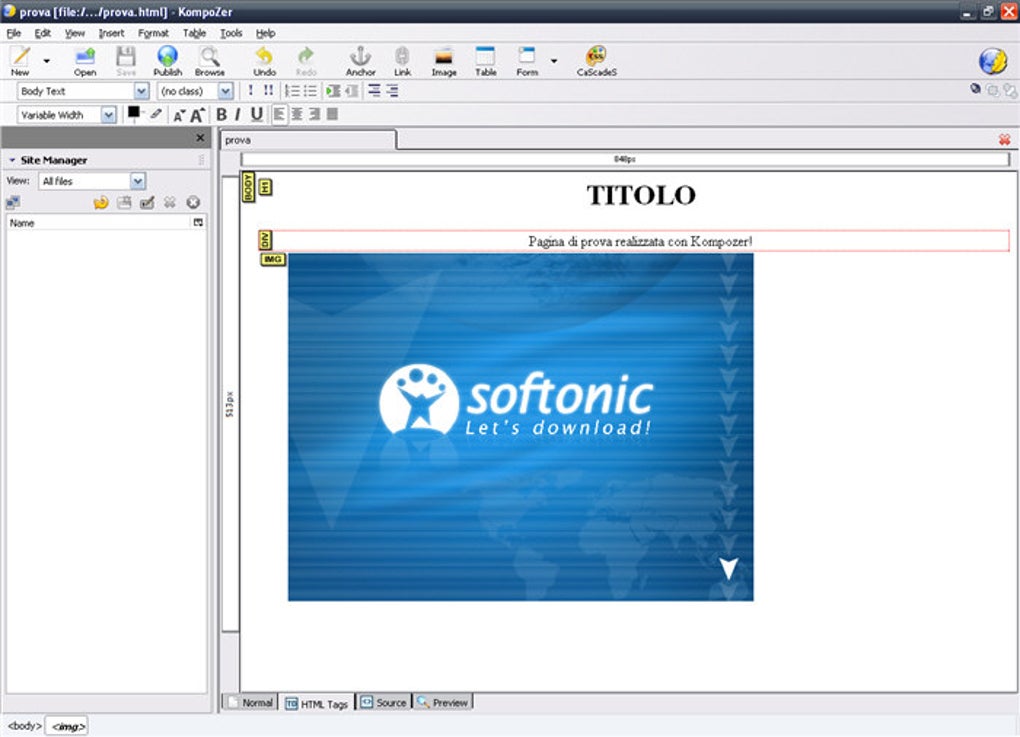The image size is (1020, 737).
Task: Select the Softonic image in the page
Action: point(520,427)
